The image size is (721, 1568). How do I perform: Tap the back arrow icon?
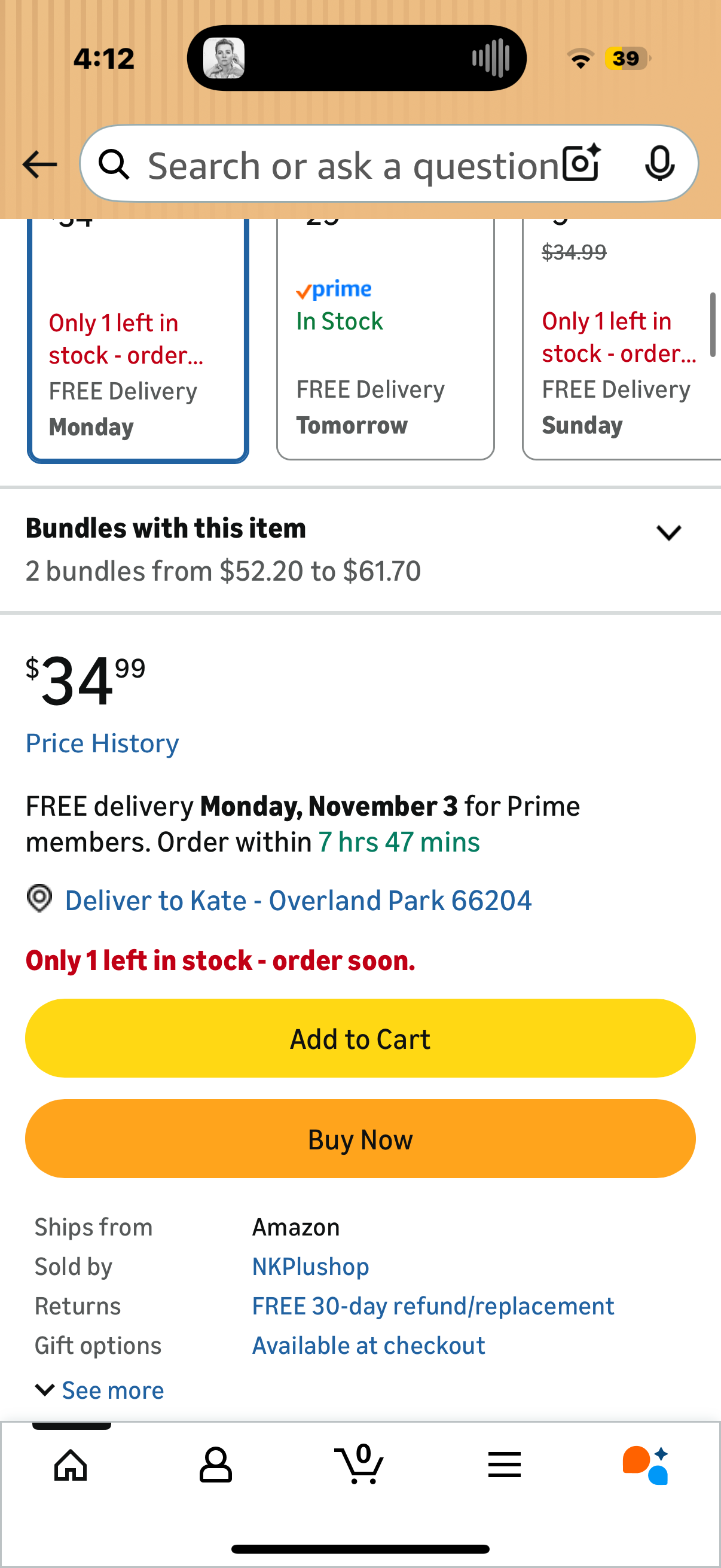pos(39,164)
